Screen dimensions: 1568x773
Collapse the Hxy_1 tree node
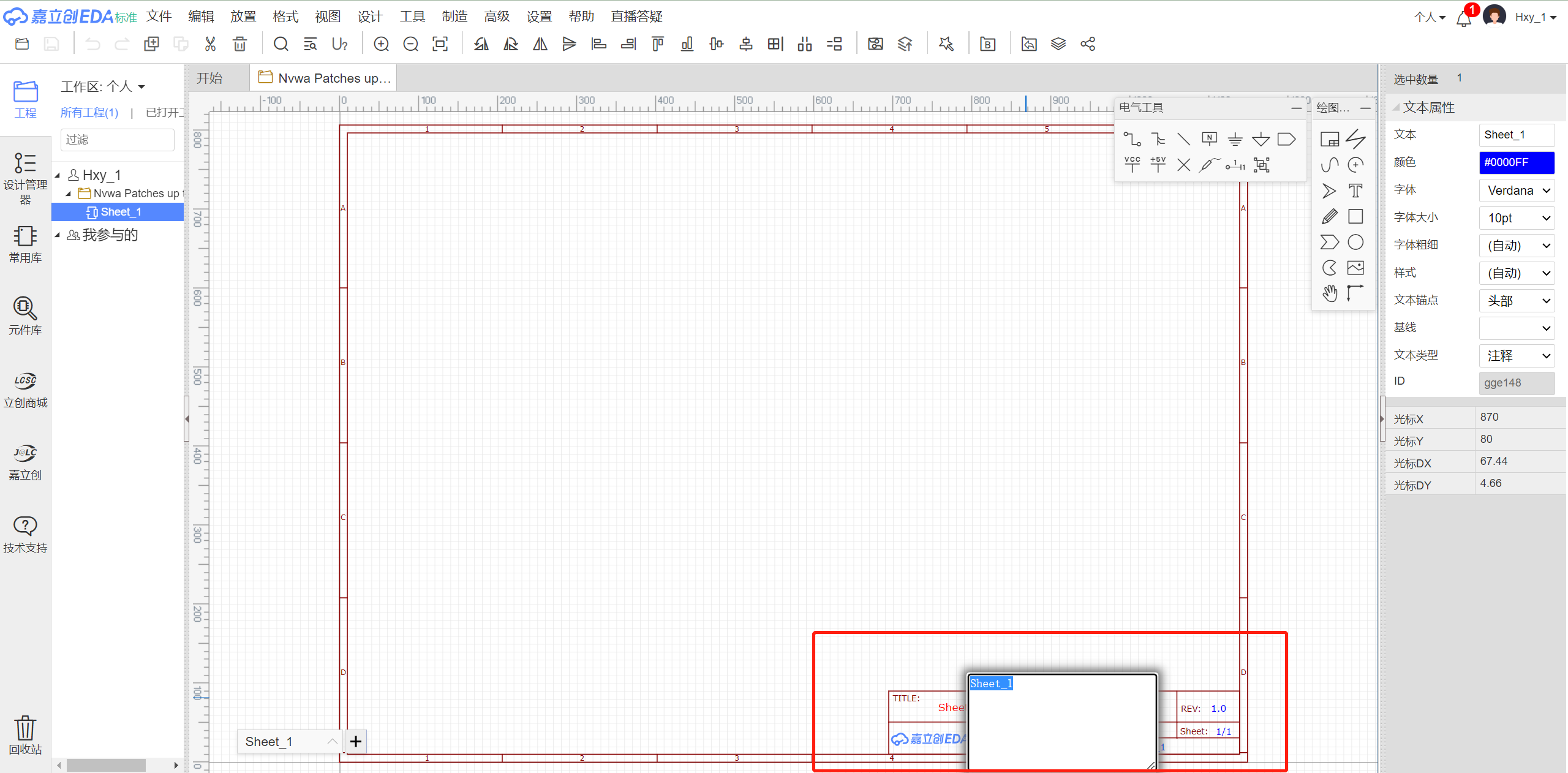tap(58, 175)
